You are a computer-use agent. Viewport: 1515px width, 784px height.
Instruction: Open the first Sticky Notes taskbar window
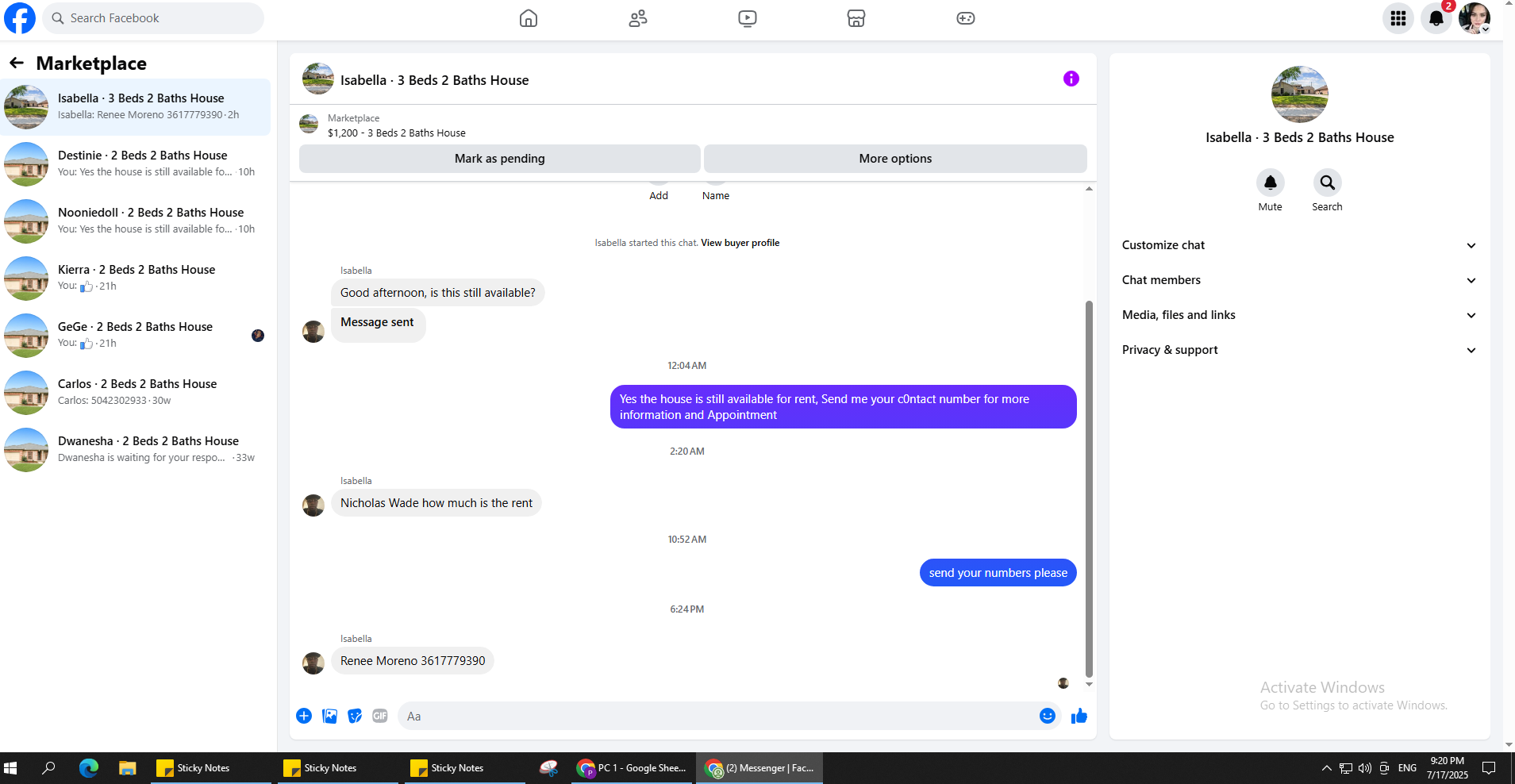(x=210, y=768)
